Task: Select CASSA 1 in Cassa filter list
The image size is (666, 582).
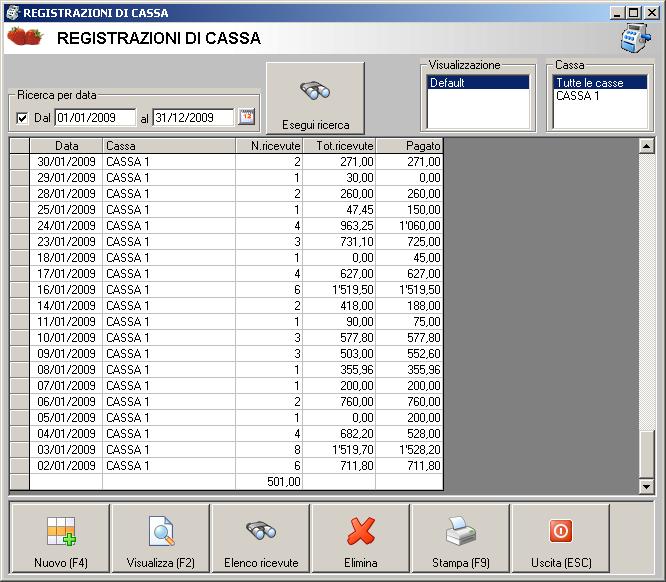Action: (x=600, y=96)
